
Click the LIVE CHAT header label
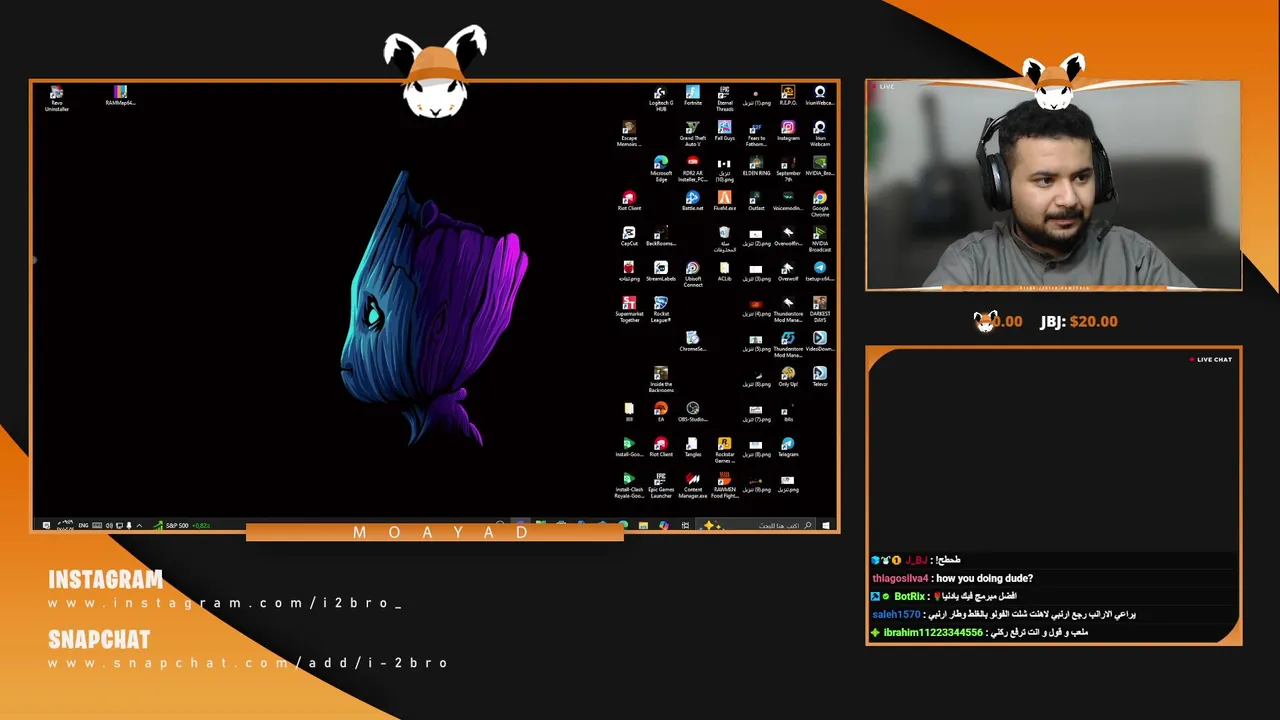1211,359
